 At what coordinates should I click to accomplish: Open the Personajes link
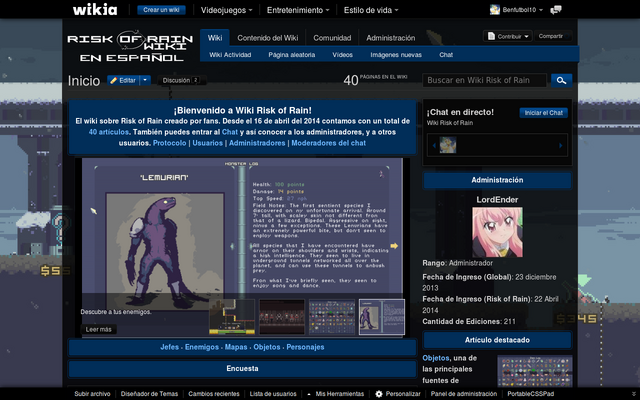click(305, 347)
